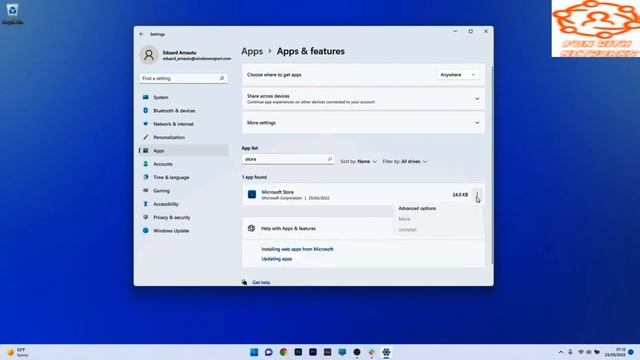Open the Anywhere app source dropdown
Image resolution: width=640 pixels, height=360 pixels.
(458, 75)
